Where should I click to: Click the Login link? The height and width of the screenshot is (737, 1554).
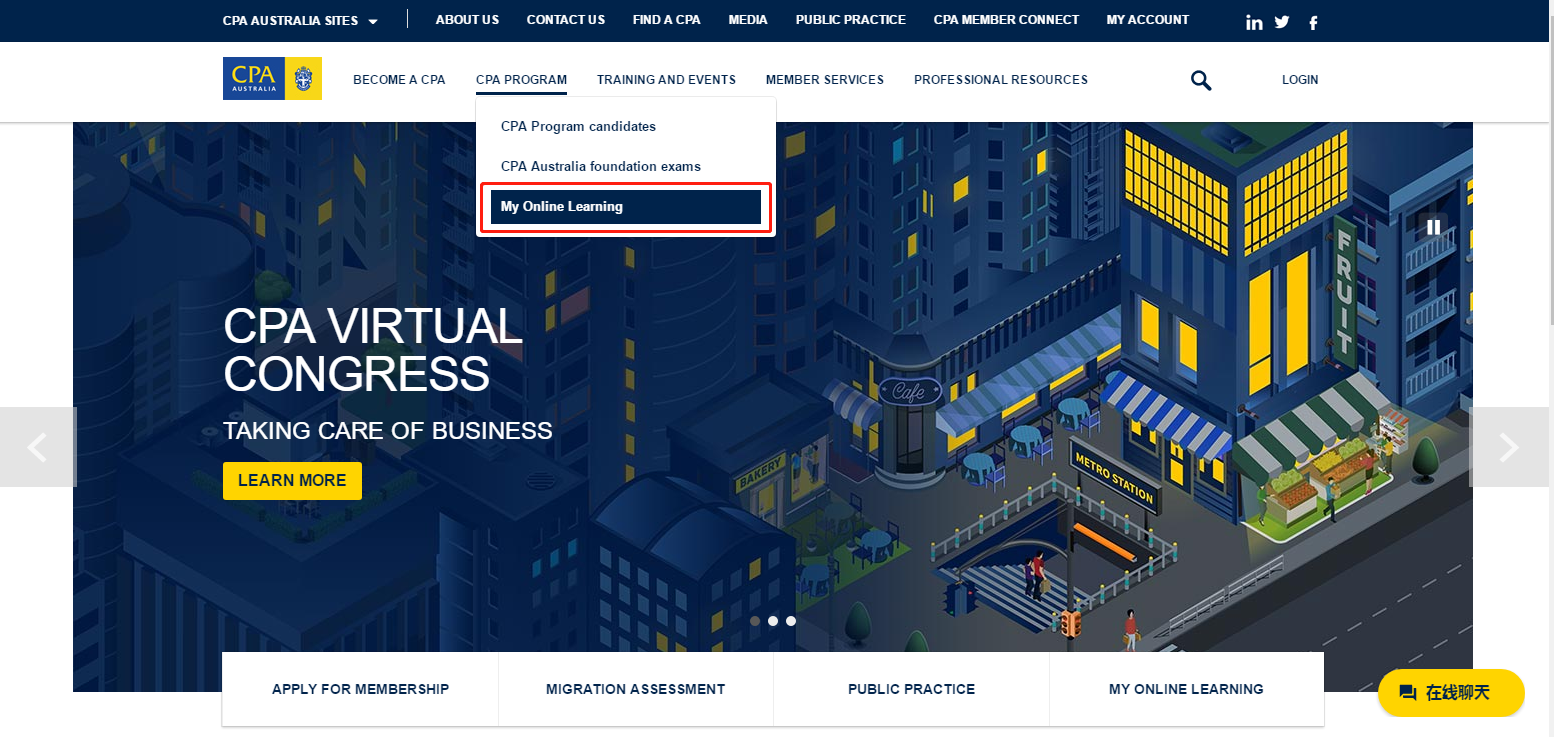1300,80
